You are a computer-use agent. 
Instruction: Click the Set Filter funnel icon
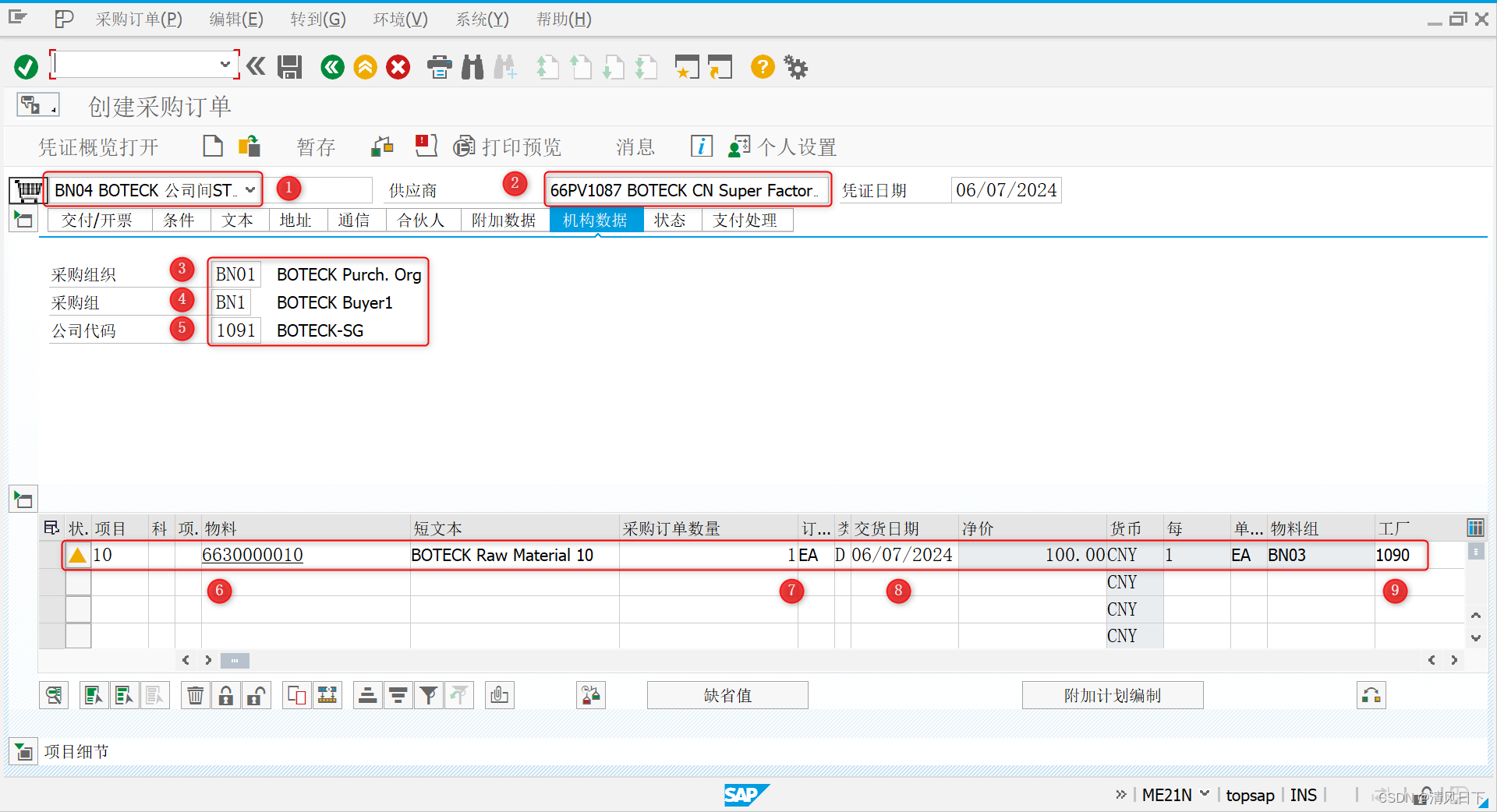[428, 695]
